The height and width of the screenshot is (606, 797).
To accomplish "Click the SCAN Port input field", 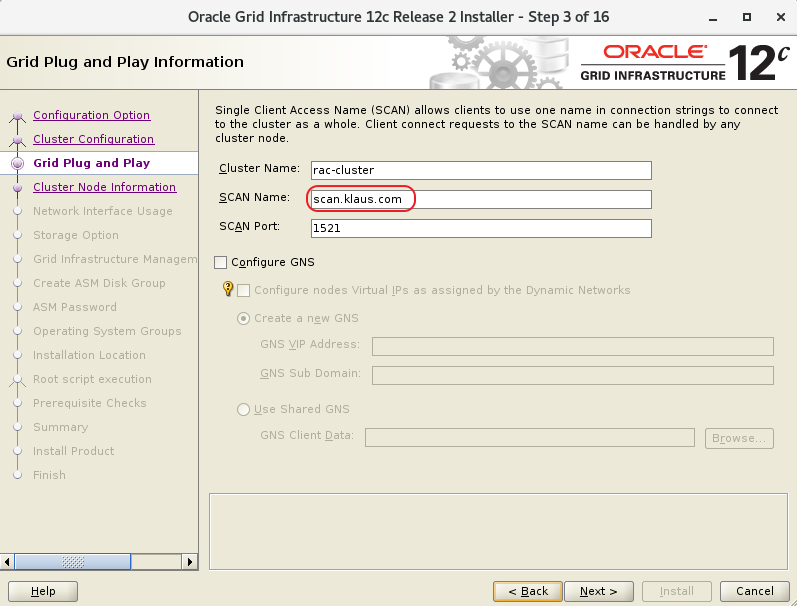I will 480,228.
